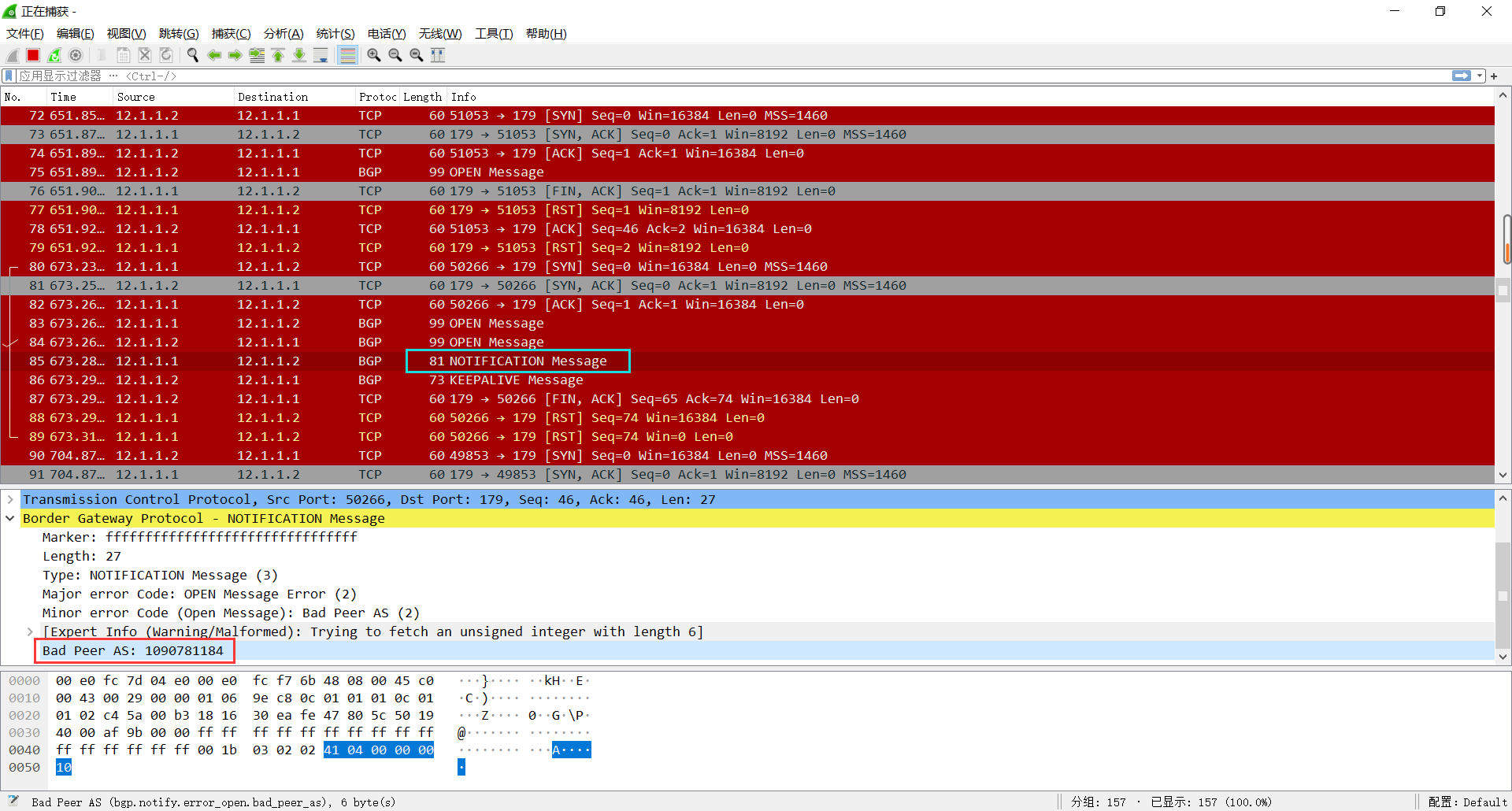Open display filter history dropdown
This screenshot has height=811, width=1512.
pyautogui.click(x=1480, y=76)
